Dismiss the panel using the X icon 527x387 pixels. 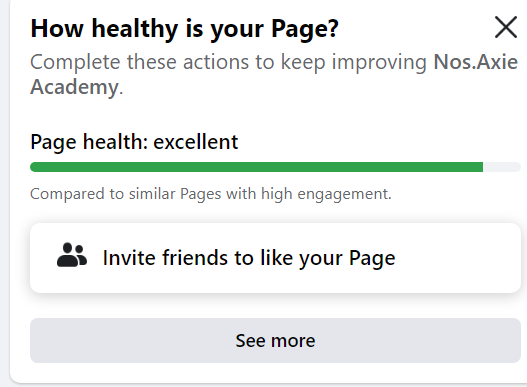tap(506, 27)
